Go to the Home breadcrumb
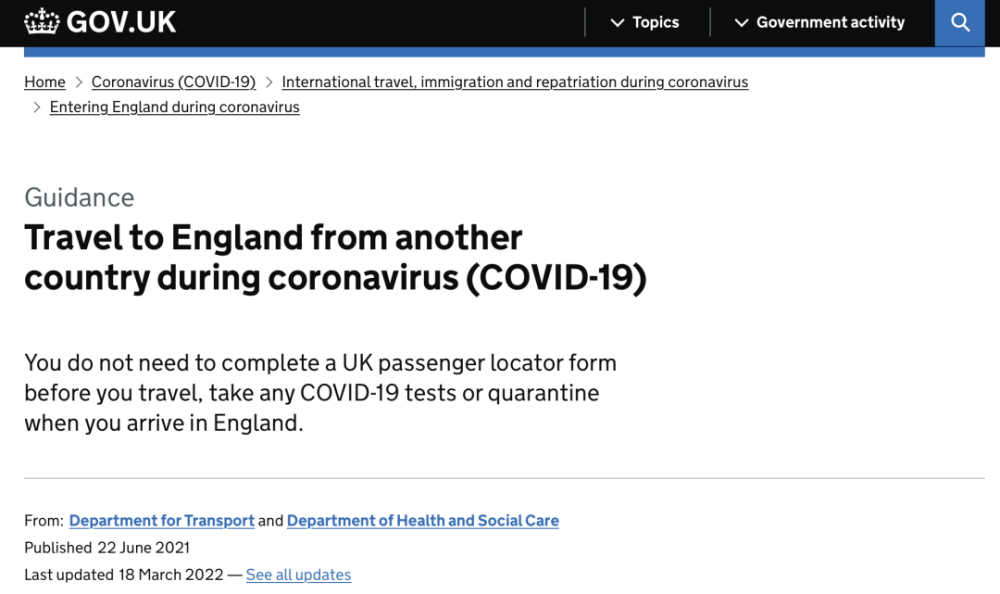This screenshot has height=594, width=1000. click(45, 82)
